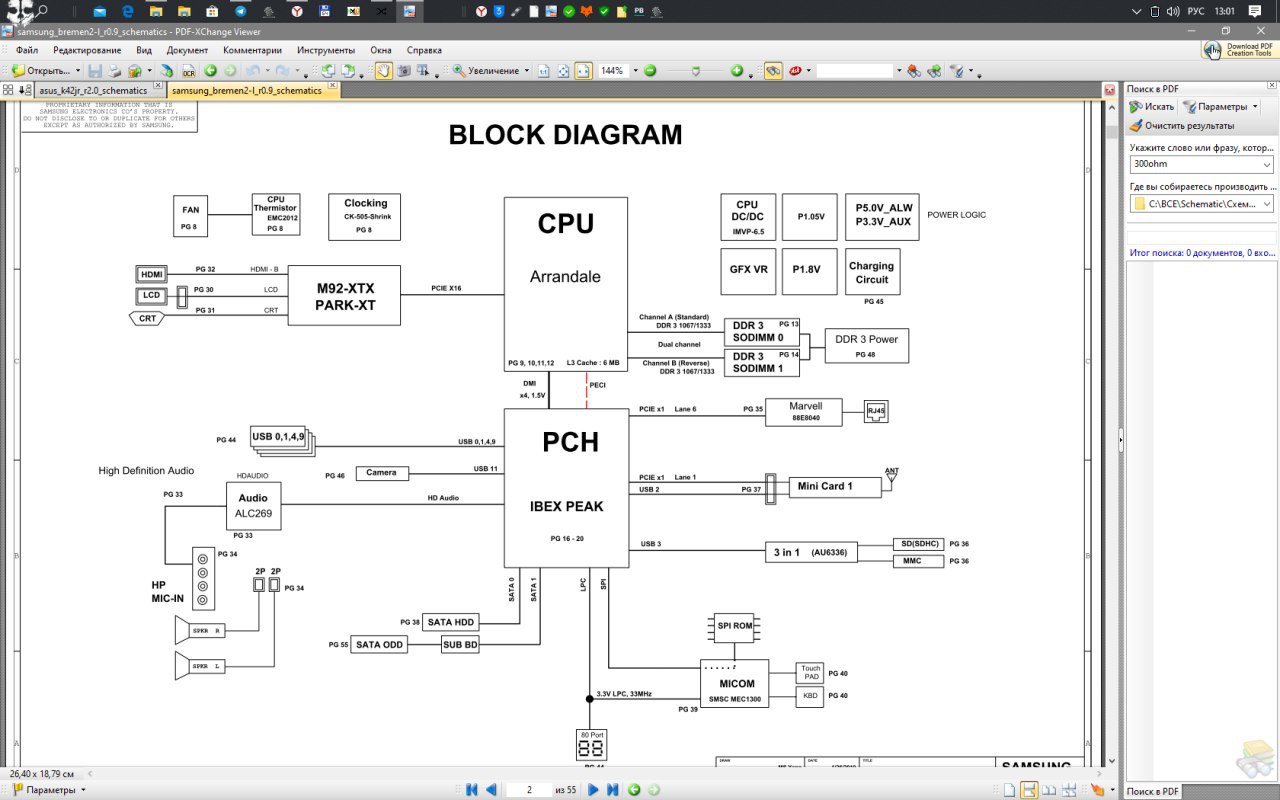Image resolution: width=1280 pixels, height=800 pixels.
Task: Open the Инструменты menu
Action: pos(326,50)
